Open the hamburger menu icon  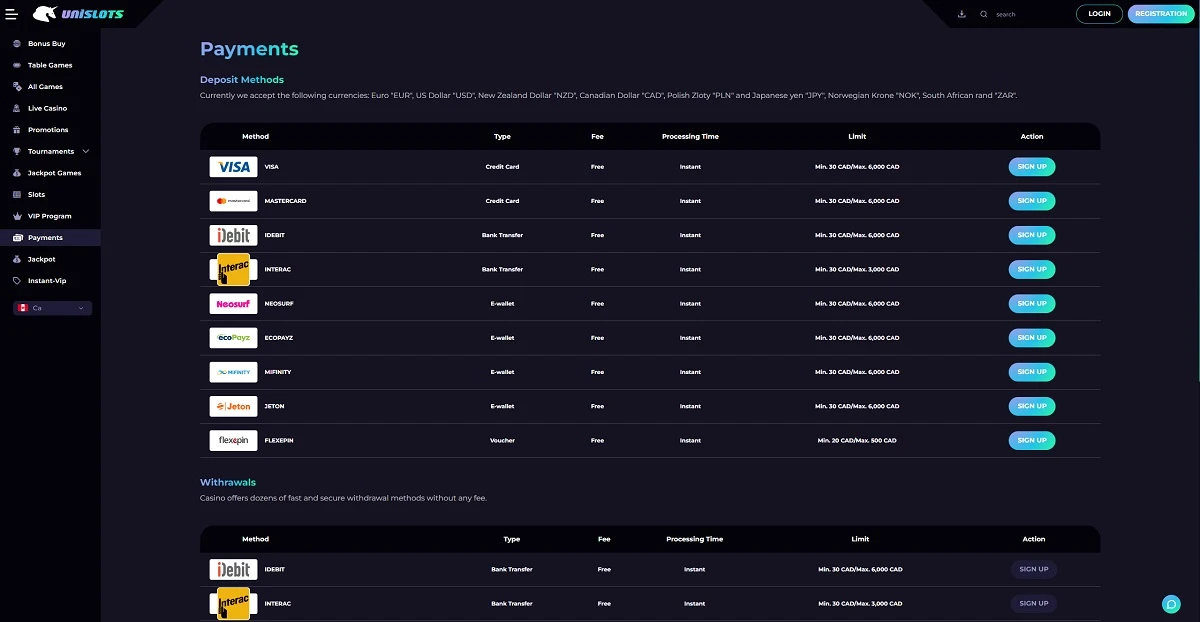(11, 14)
